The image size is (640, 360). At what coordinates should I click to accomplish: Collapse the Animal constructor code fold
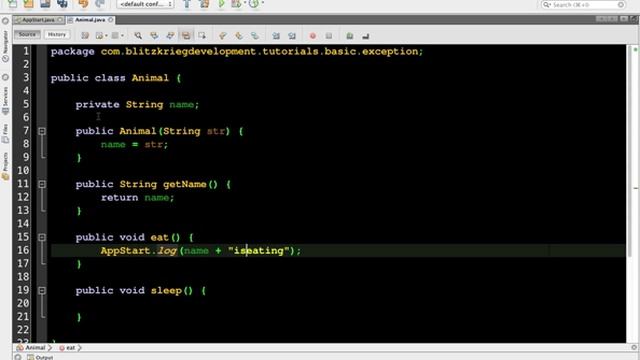pos(42,131)
